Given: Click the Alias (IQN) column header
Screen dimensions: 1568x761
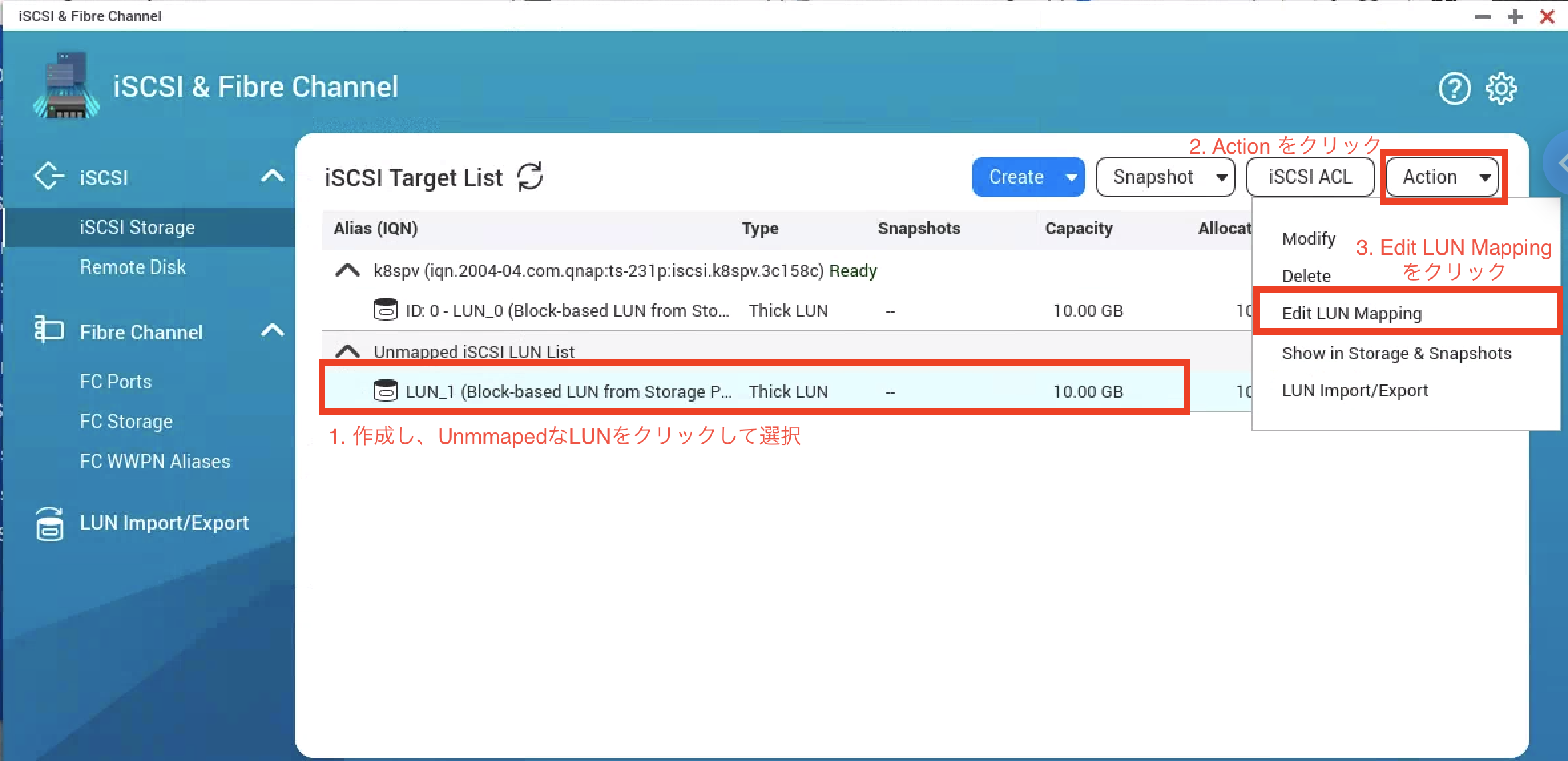Looking at the screenshot, I should click(376, 228).
